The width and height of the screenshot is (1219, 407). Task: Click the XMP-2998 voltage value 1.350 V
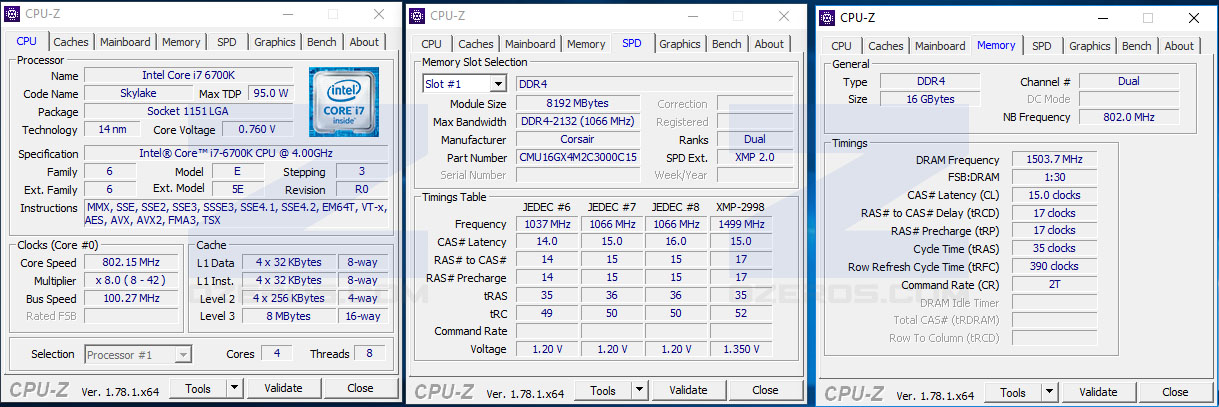point(741,349)
